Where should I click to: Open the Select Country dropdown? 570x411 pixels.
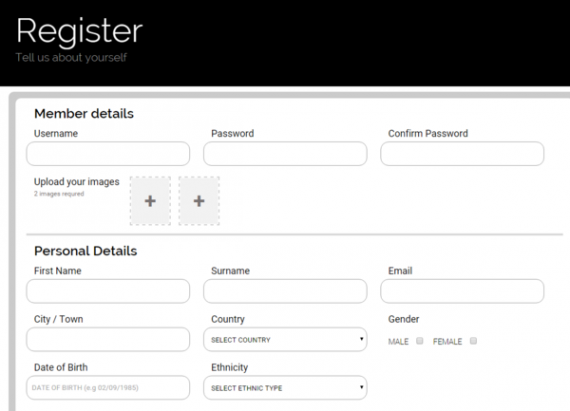(x=285, y=339)
